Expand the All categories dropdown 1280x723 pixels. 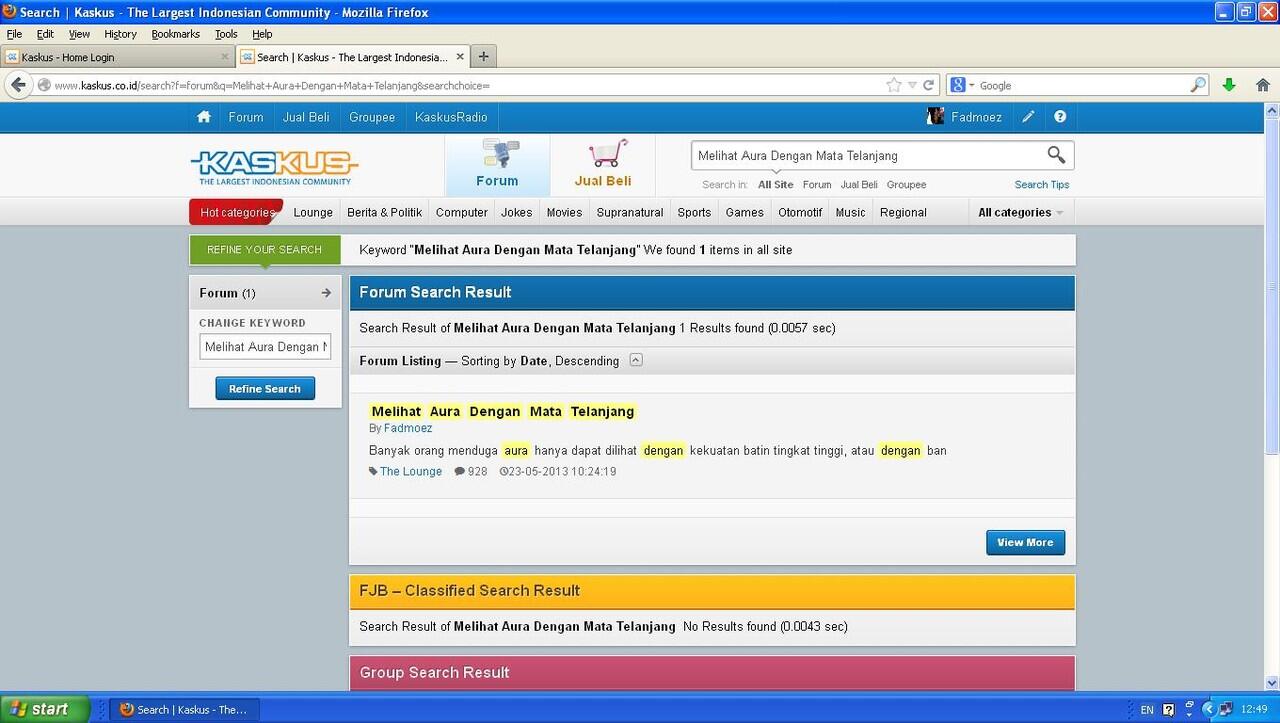tap(1020, 212)
